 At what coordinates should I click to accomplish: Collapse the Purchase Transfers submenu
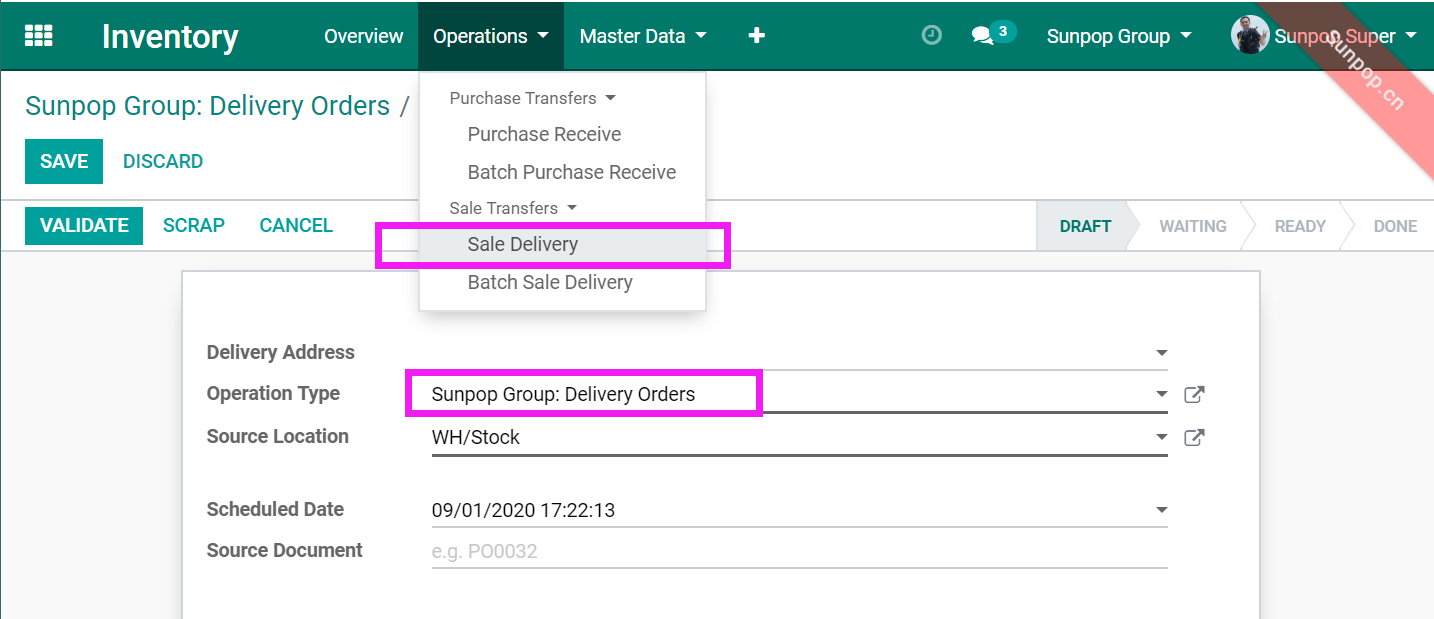[532, 98]
